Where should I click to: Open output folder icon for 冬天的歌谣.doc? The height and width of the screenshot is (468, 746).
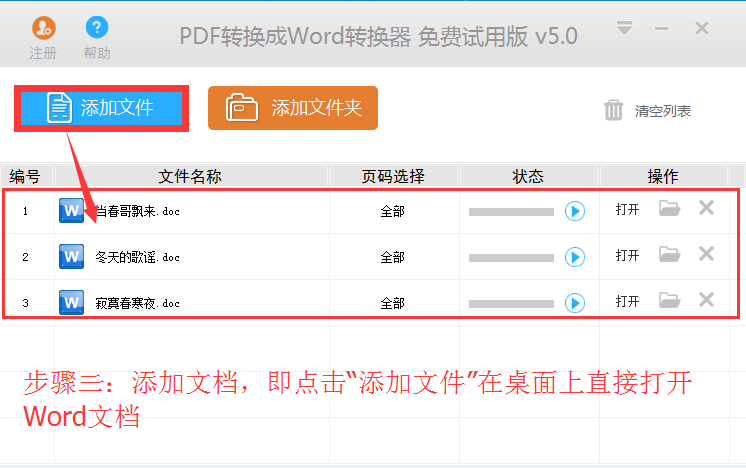(x=669, y=254)
